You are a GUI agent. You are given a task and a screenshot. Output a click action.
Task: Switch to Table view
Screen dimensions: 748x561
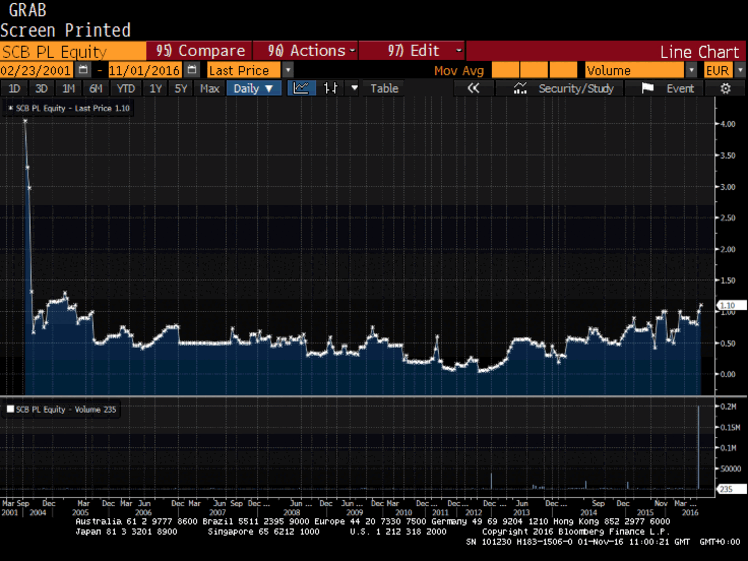[x=384, y=88]
